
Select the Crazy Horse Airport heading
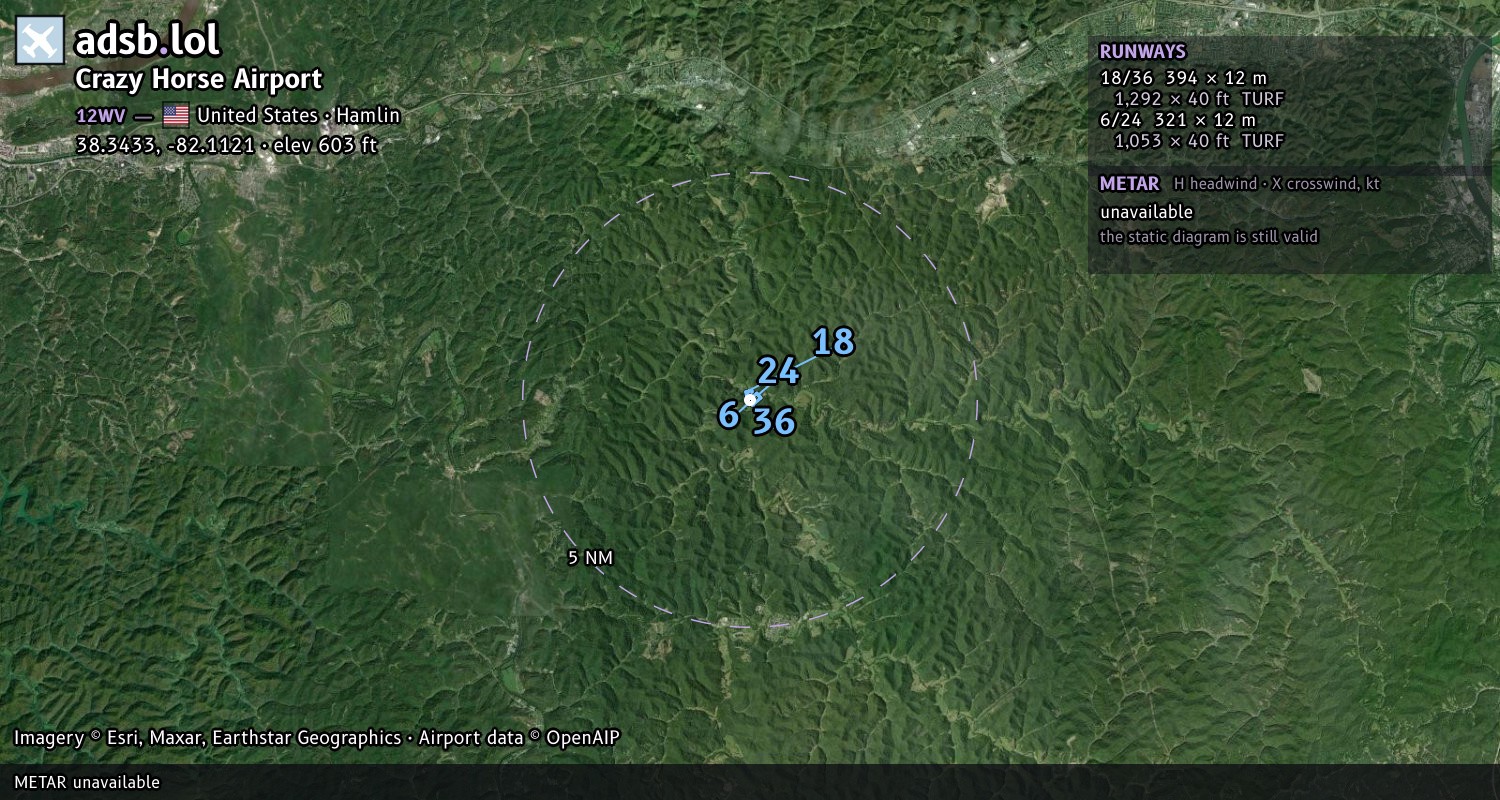point(199,80)
